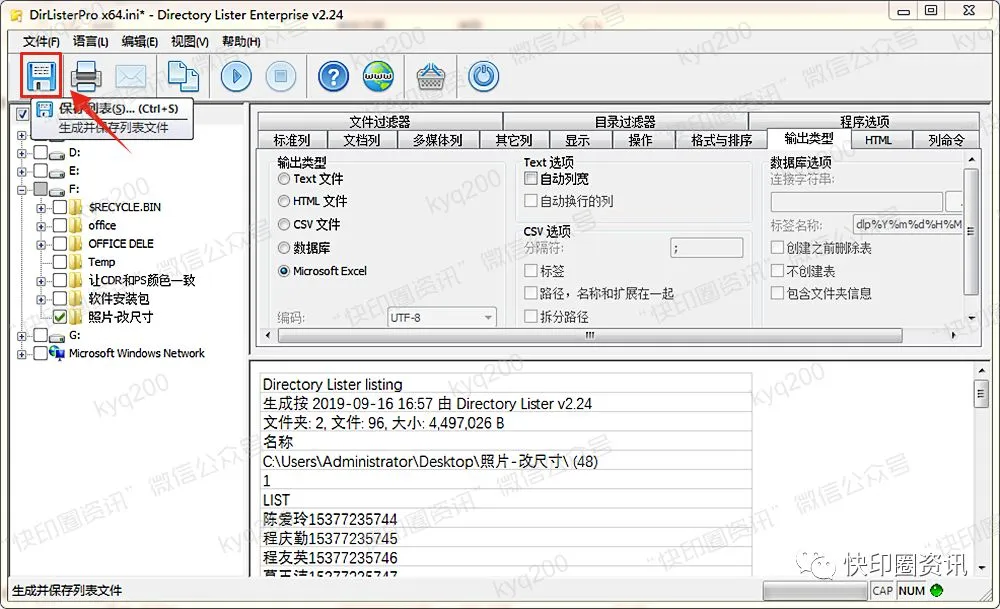Click the $RECYCLE.BIN folder icon
This screenshot has height=609, width=1000.
click(76, 207)
